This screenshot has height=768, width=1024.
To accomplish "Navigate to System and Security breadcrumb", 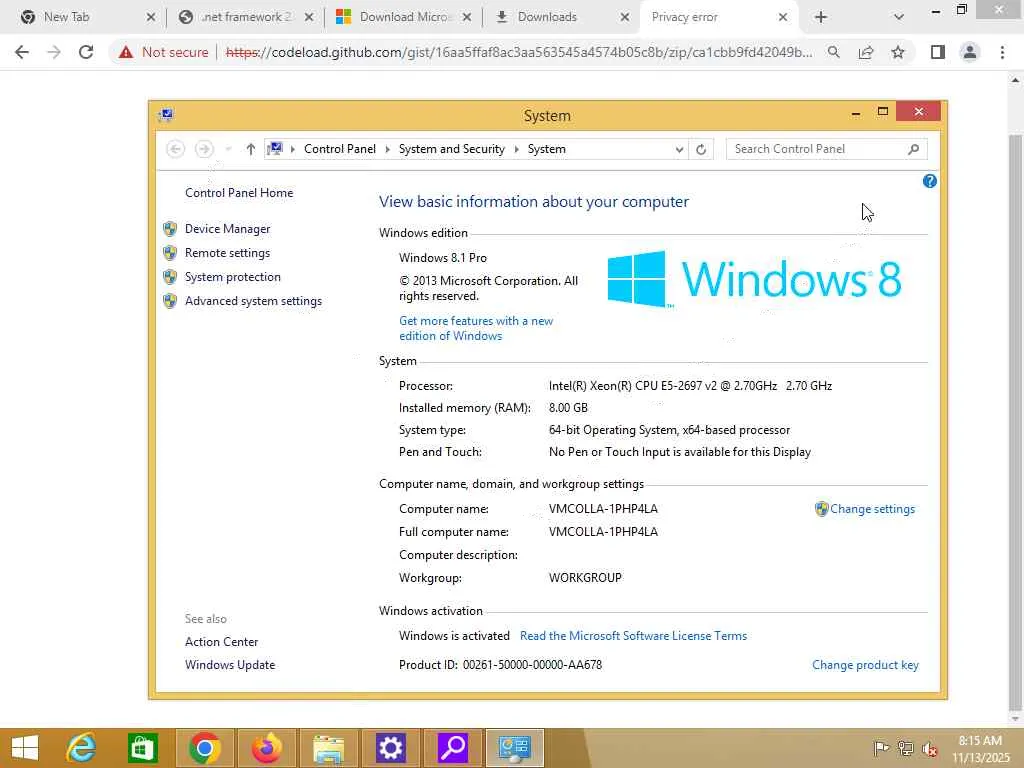I will (x=451, y=149).
